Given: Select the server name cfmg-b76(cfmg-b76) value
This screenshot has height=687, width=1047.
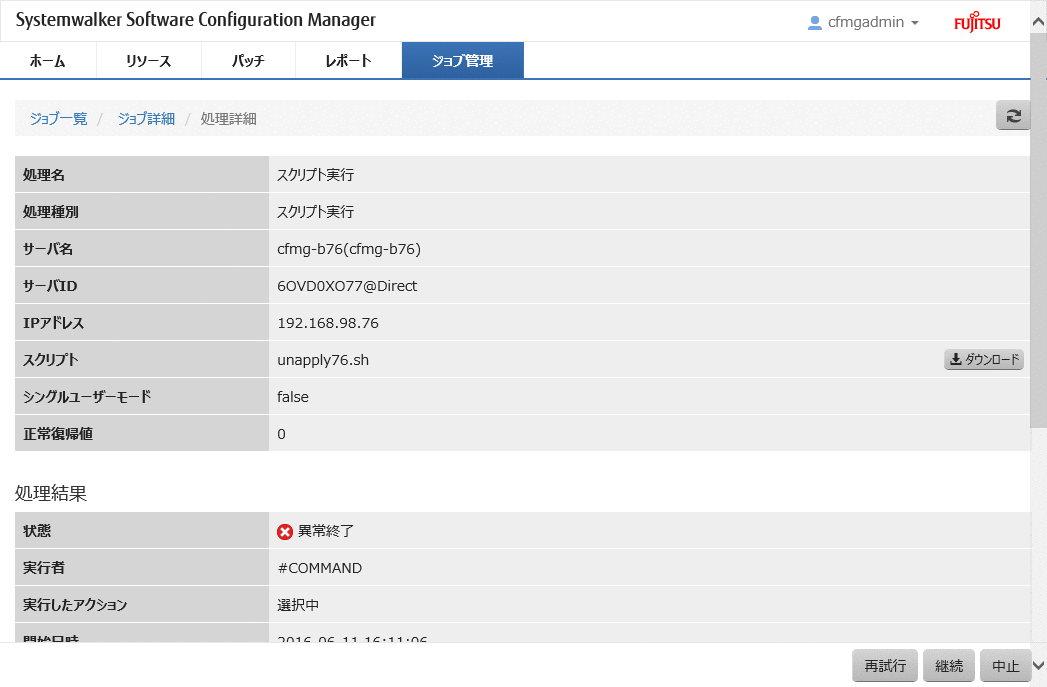Looking at the screenshot, I should pyautogui.click(x=349, y=249).
